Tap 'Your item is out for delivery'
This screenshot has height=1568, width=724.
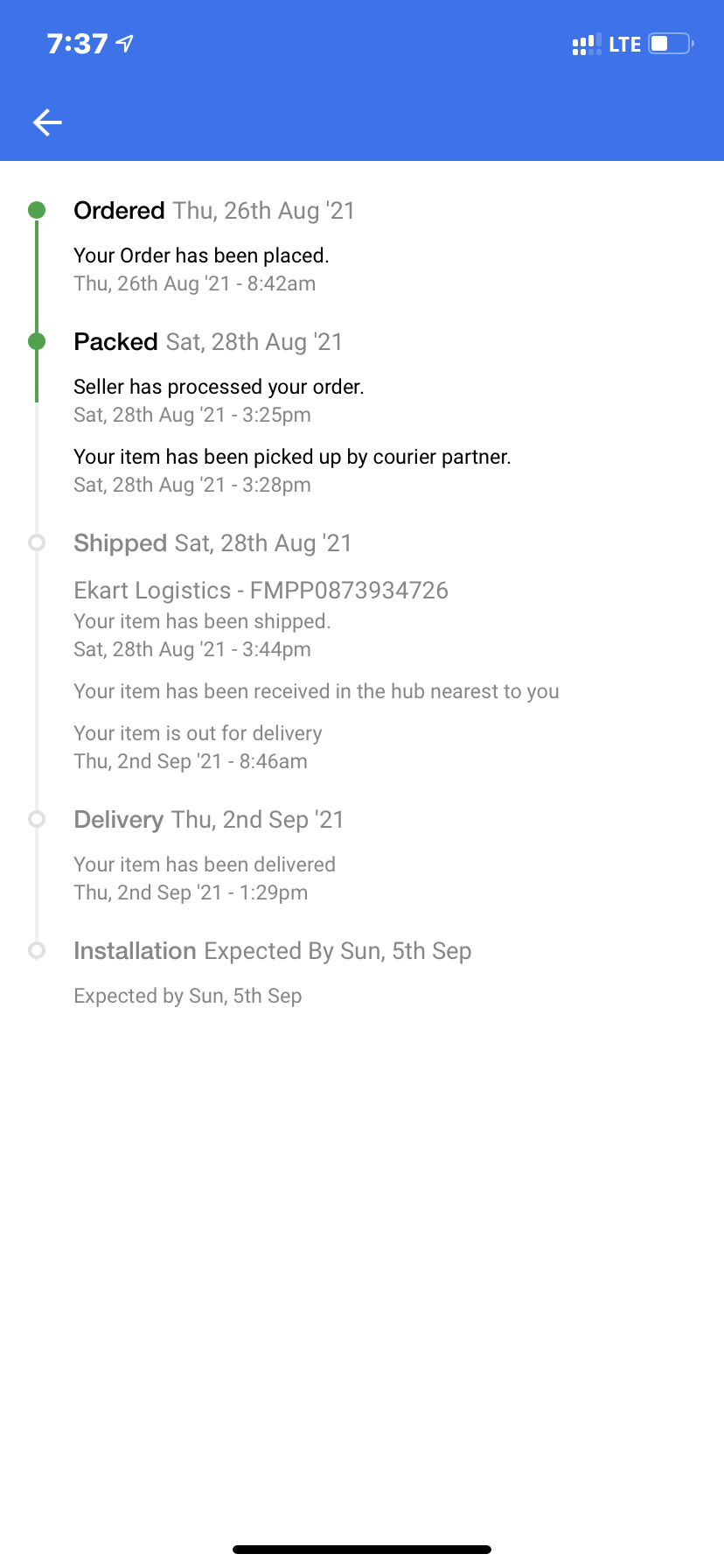point(198,733)
